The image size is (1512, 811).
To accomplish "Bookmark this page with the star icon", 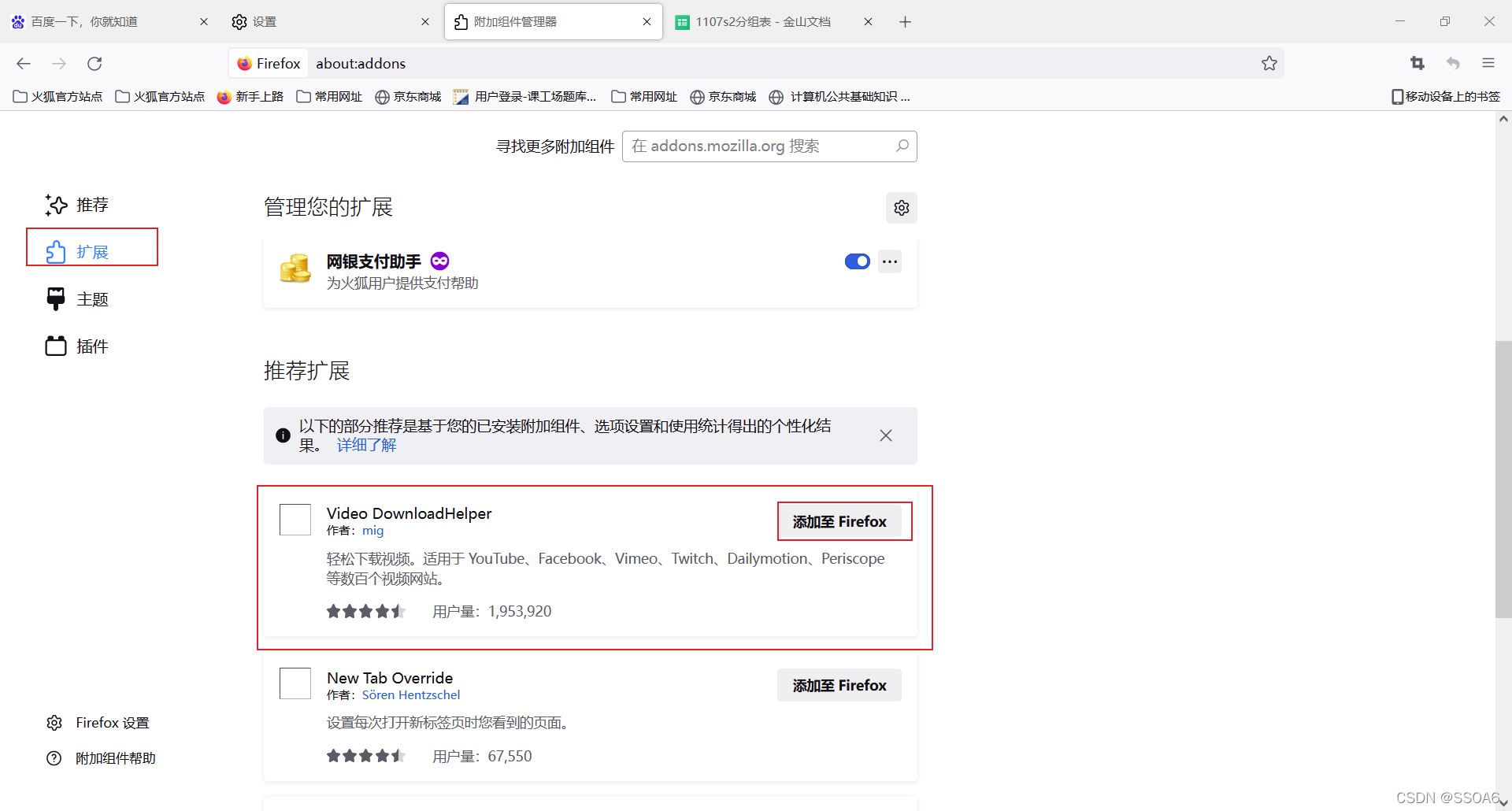I will pos(1269,64).
